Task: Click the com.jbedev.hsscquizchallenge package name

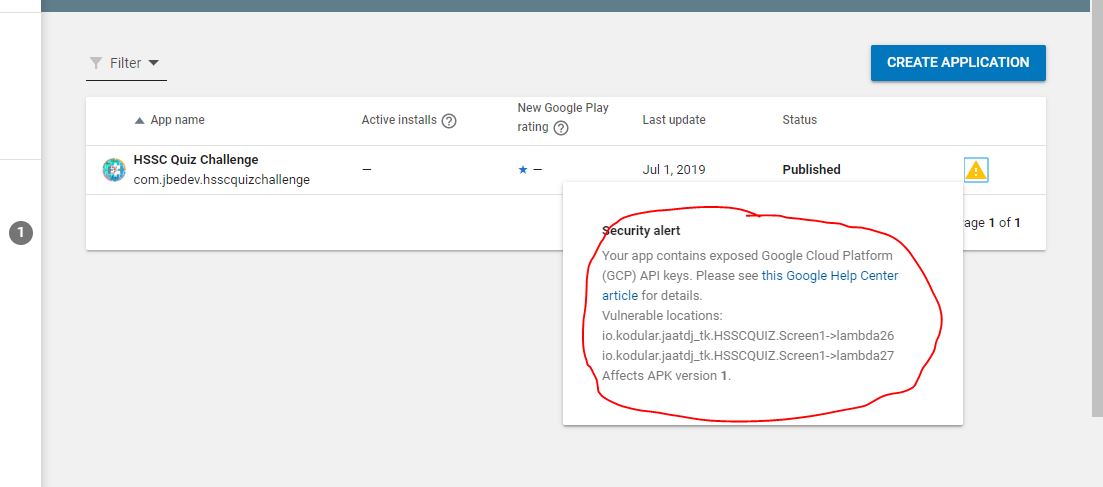Action: (221, 180)
